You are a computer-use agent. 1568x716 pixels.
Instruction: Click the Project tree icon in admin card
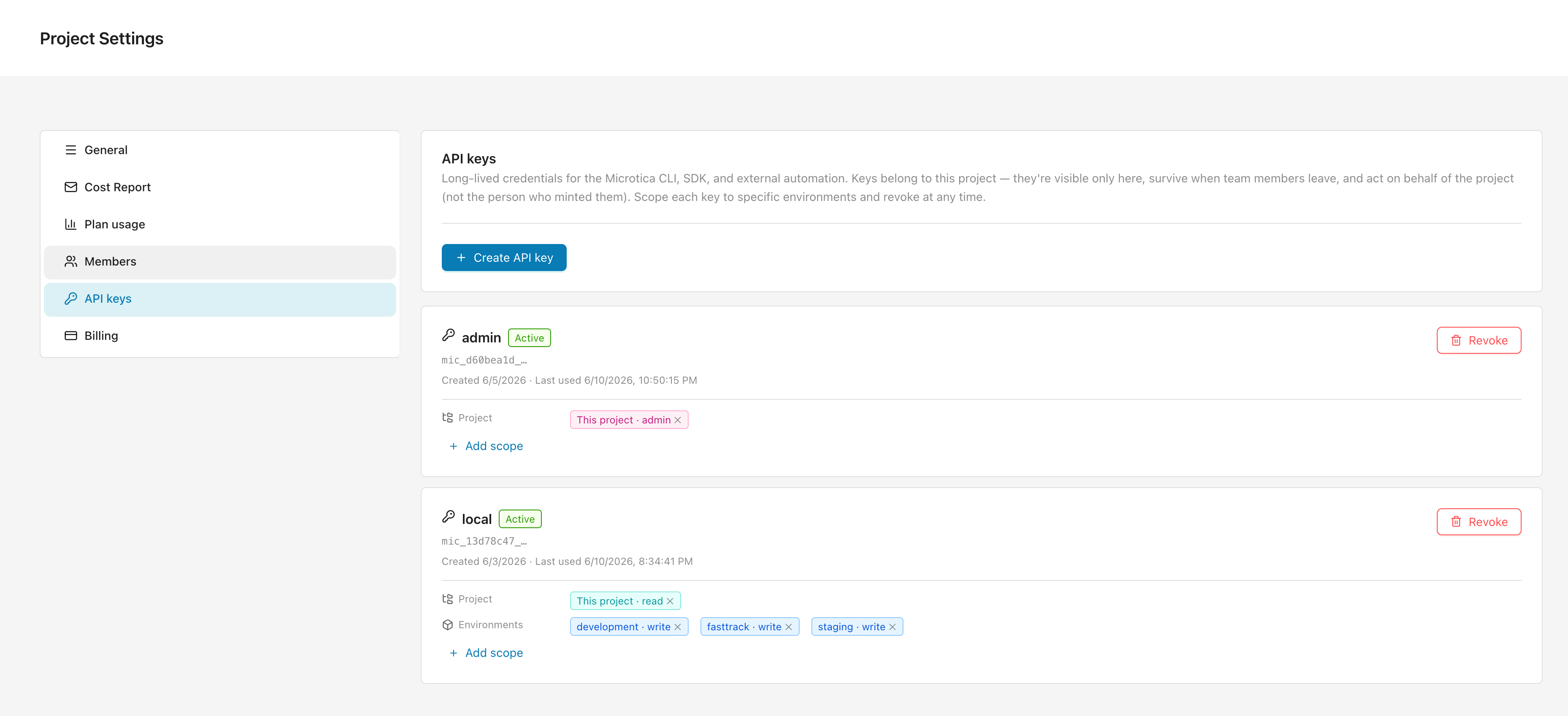coord(448,418)
